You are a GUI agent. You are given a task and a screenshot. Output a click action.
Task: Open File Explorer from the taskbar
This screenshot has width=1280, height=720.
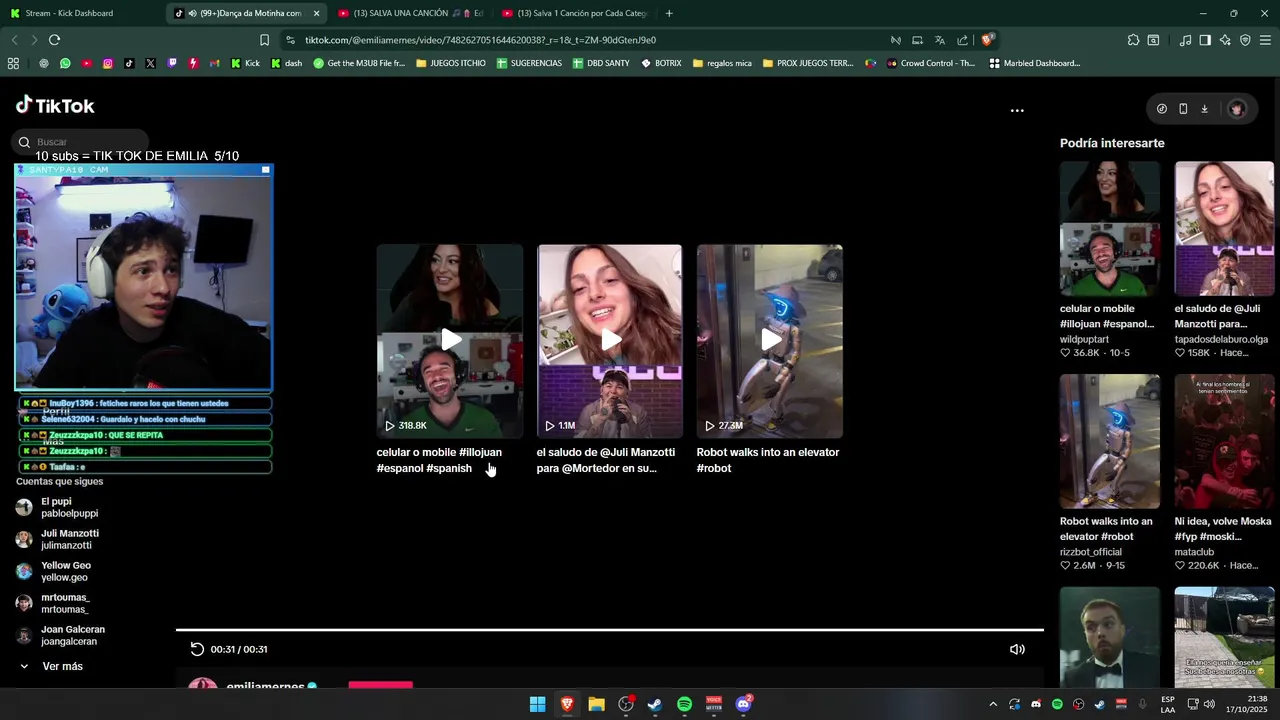pyautogui.click(x=596, y=704)
